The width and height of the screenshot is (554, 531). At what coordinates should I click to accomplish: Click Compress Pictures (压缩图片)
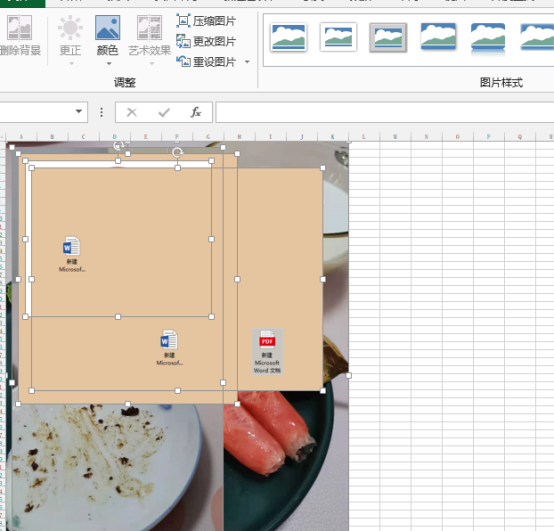point(206,21)
